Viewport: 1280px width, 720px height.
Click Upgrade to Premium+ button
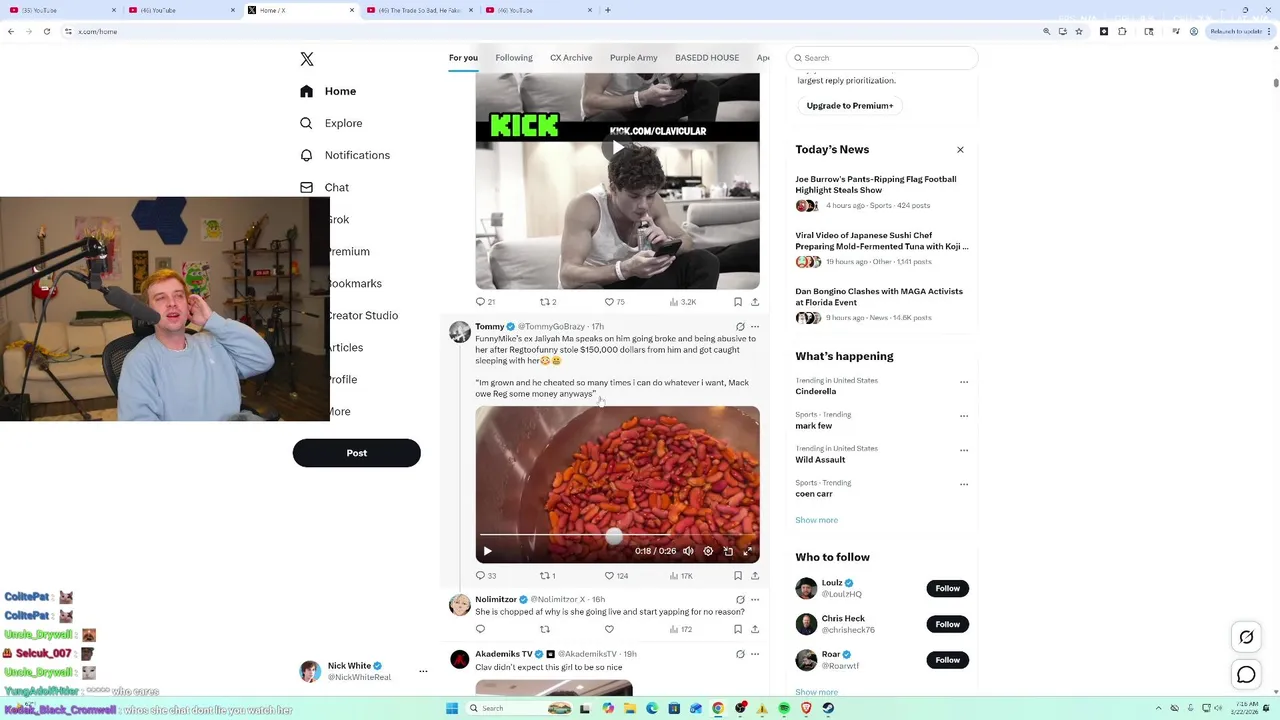coord(850,105)
